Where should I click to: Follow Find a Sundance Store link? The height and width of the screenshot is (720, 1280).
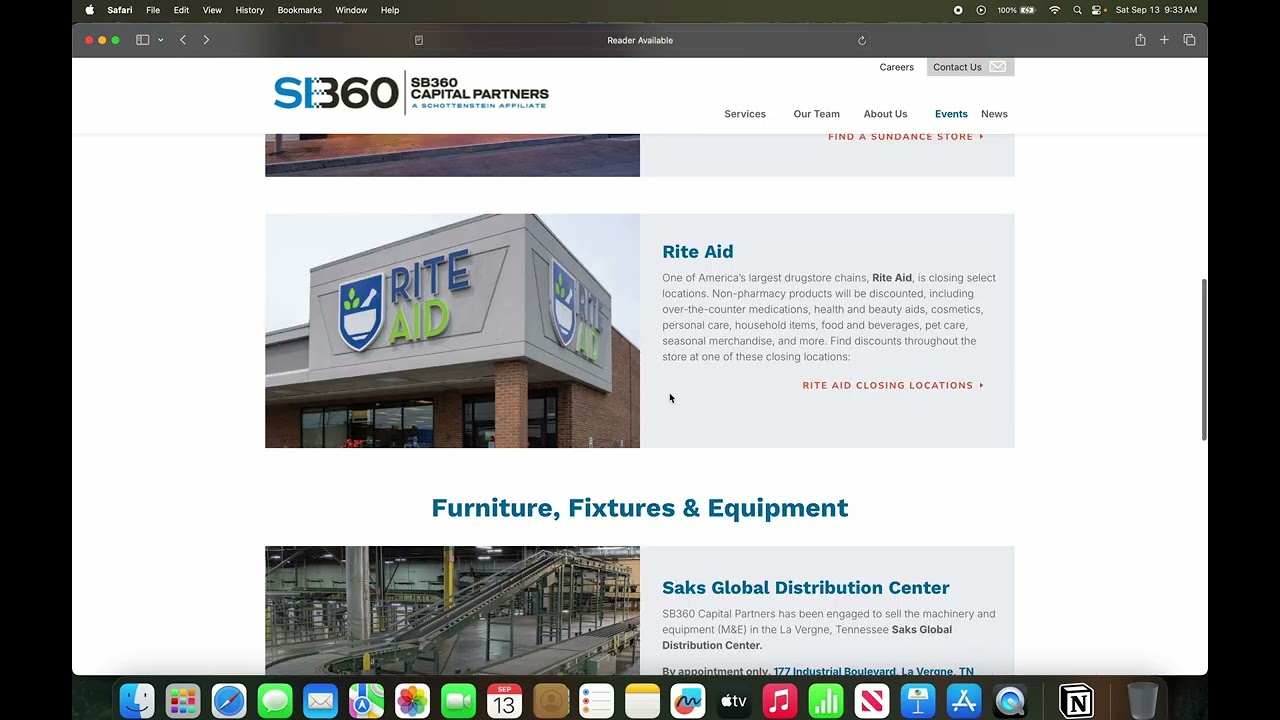pos(906,136)
